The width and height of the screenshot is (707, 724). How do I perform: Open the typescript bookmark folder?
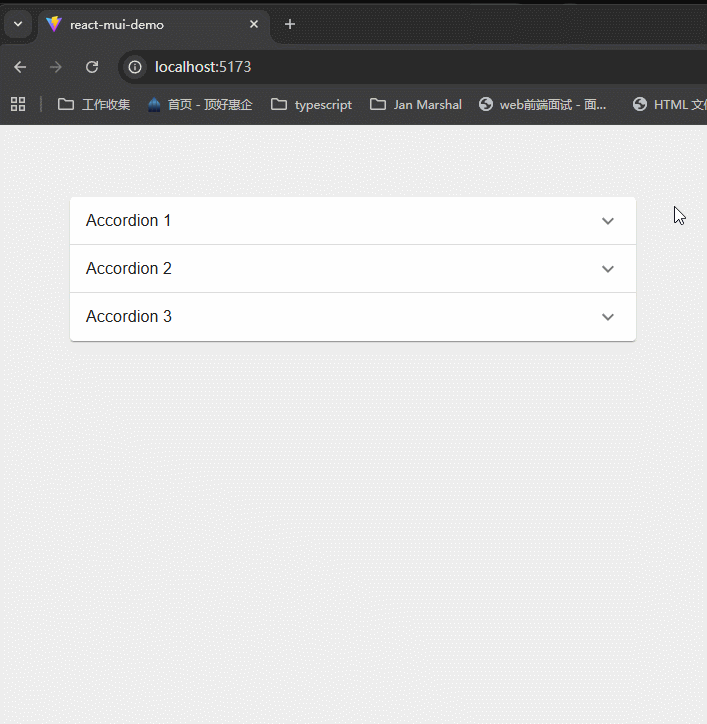311,104
